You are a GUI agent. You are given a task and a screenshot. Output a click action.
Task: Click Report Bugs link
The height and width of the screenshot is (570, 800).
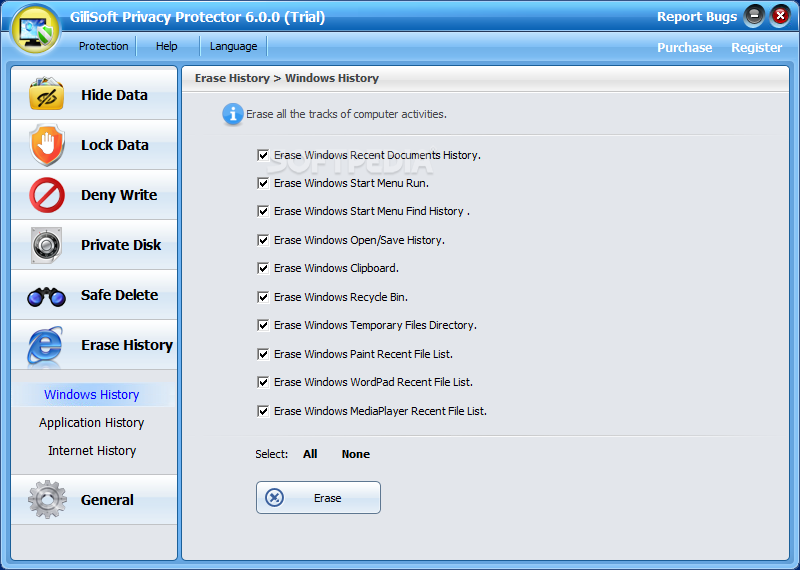coord(696,17)
